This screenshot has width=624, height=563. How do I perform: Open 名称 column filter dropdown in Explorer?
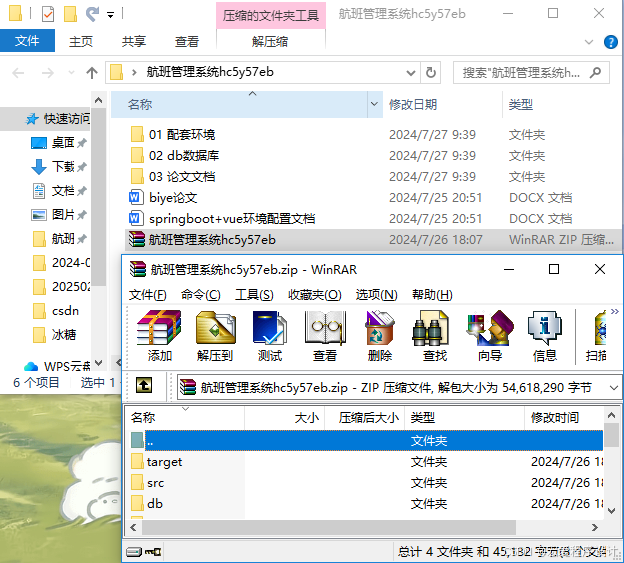[374, 104]
